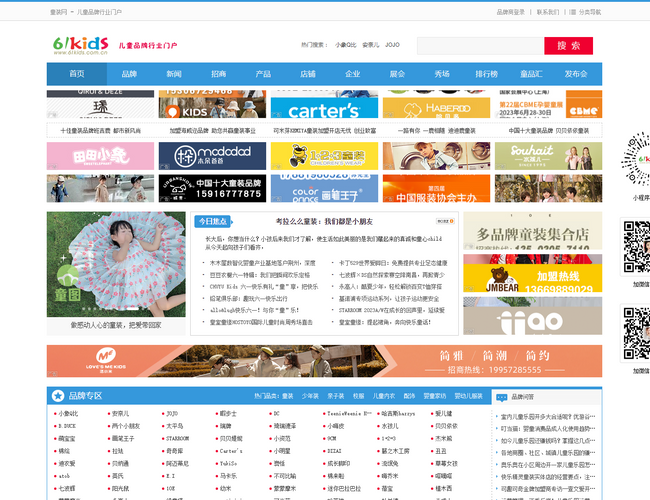The image size is (650, 500).
Task: Click the MORE button in news box
Action: (x=445, y=221)
